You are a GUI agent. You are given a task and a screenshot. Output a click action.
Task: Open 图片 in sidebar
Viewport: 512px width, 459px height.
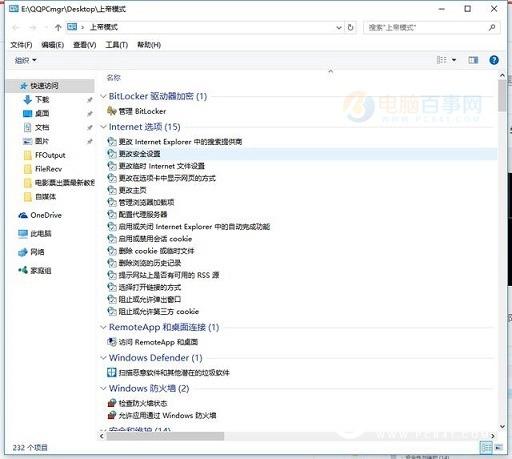pyautogui.click(x=42, y=141)
